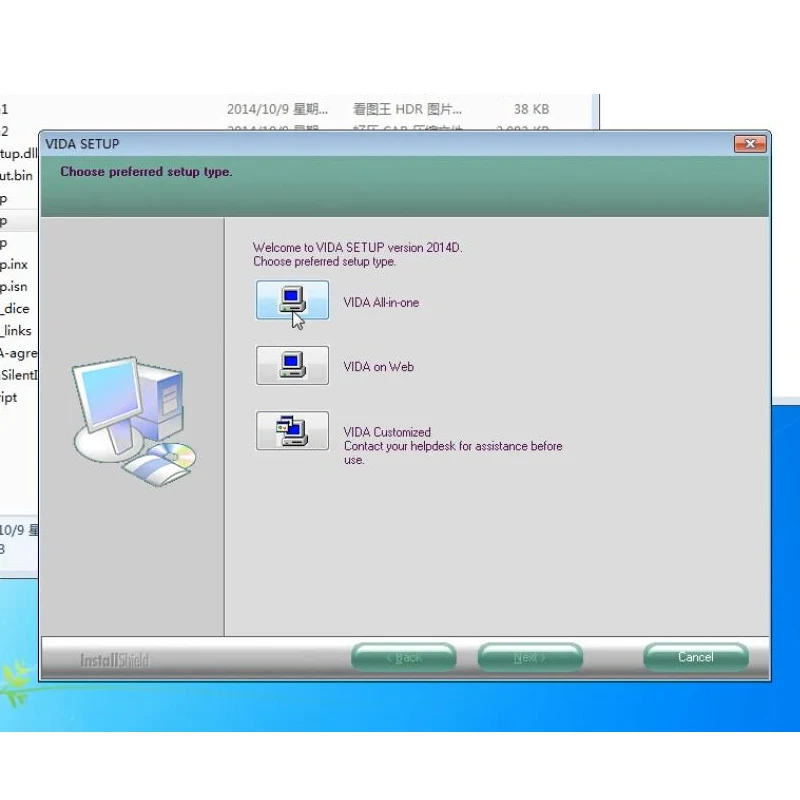The width and height of the screenshot is (800, 800).
Task: Click the 'VIDA Customized' label text
Action: coord(387,432)
